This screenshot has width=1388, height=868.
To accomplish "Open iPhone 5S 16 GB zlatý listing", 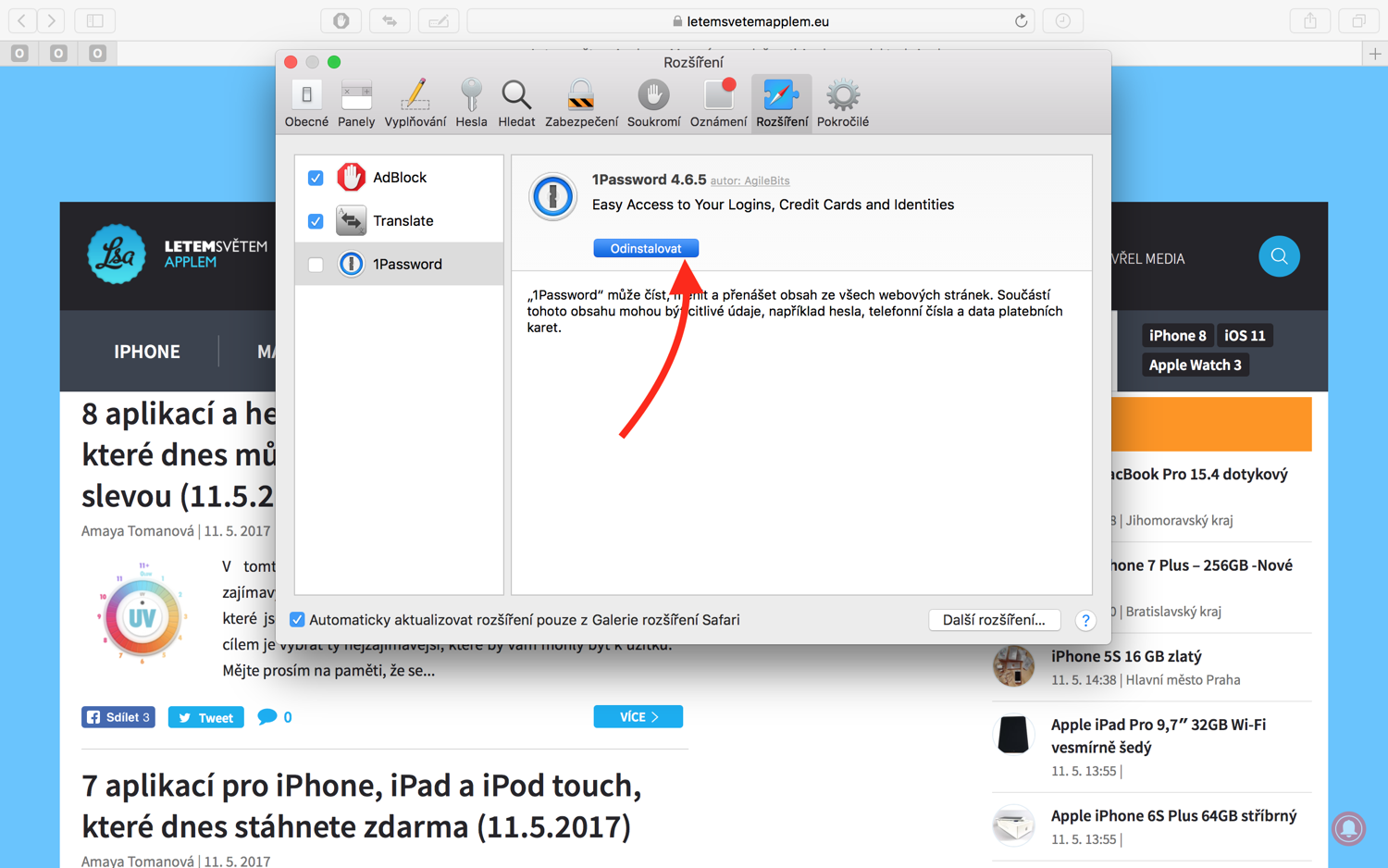I will 1126,656.
